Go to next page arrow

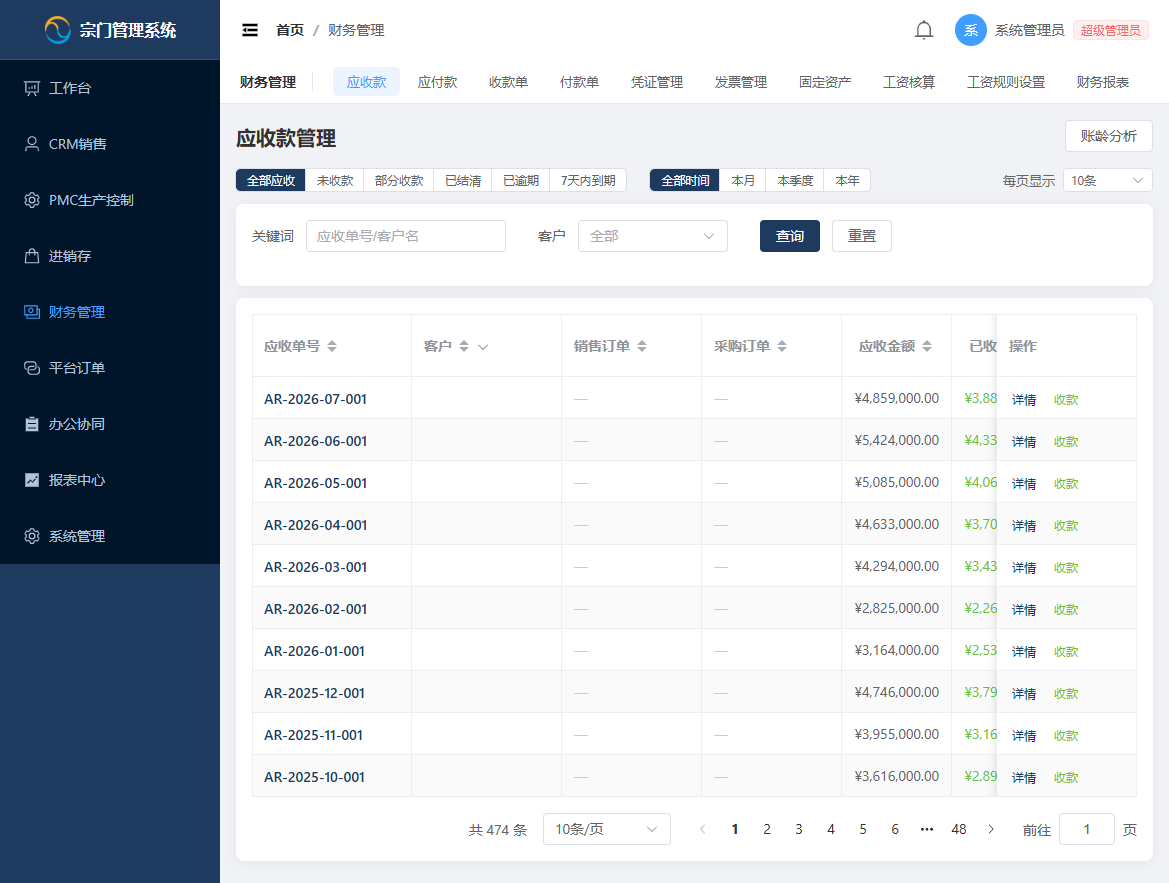point(991,829)
